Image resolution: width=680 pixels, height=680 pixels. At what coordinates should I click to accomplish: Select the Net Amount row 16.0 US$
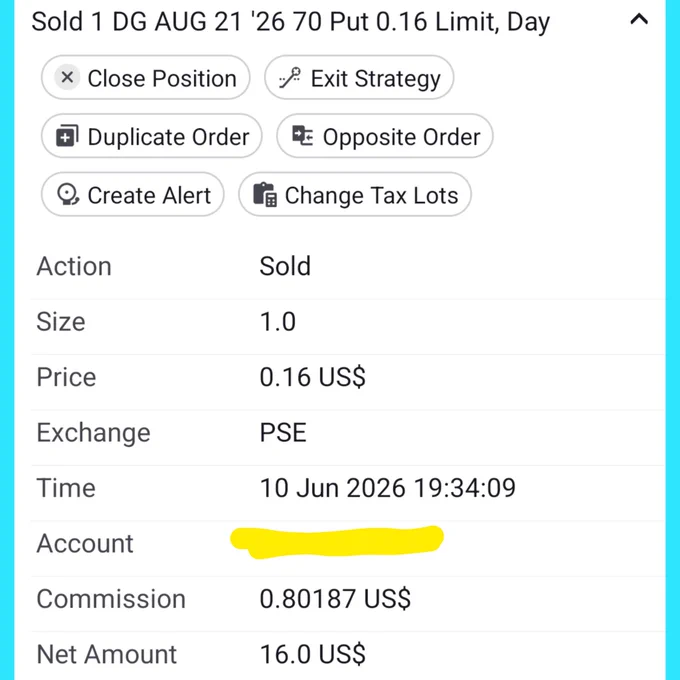[347, 654]
